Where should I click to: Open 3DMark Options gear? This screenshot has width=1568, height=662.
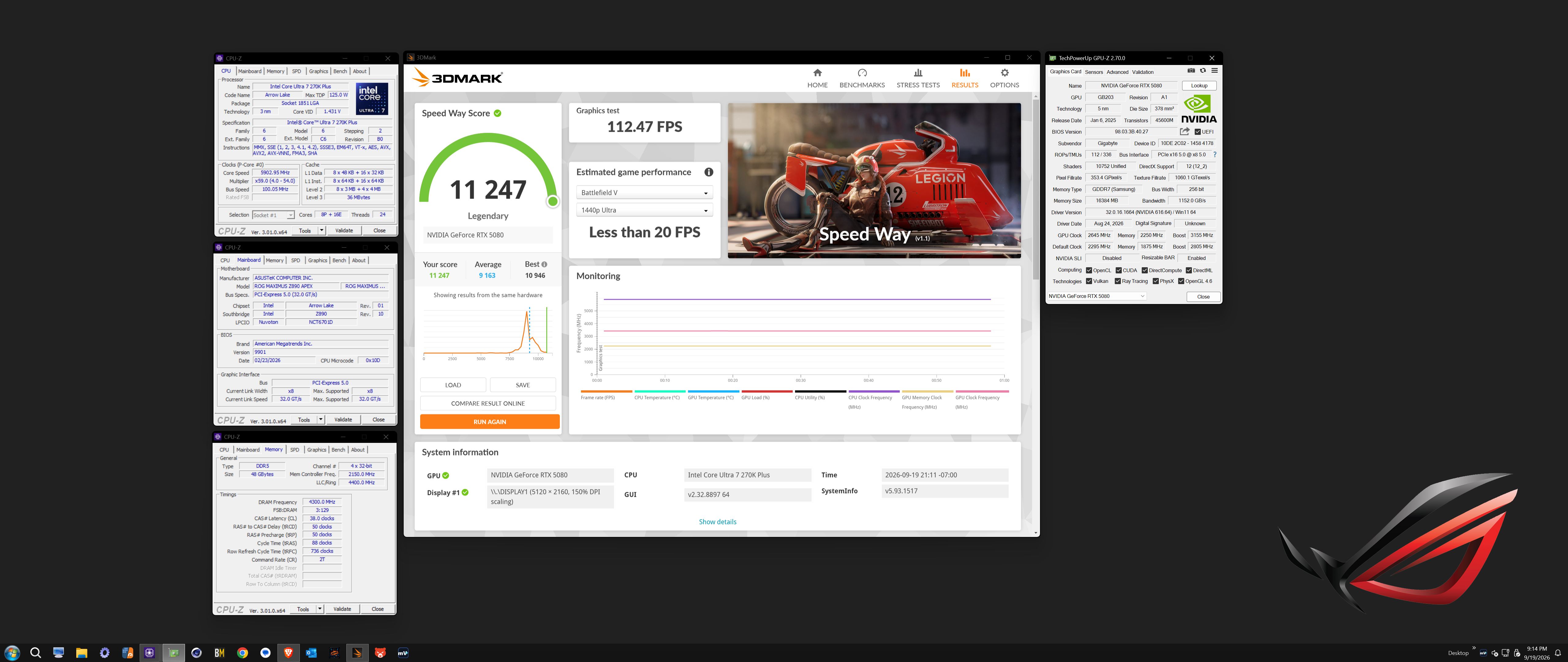[1005, 73]
